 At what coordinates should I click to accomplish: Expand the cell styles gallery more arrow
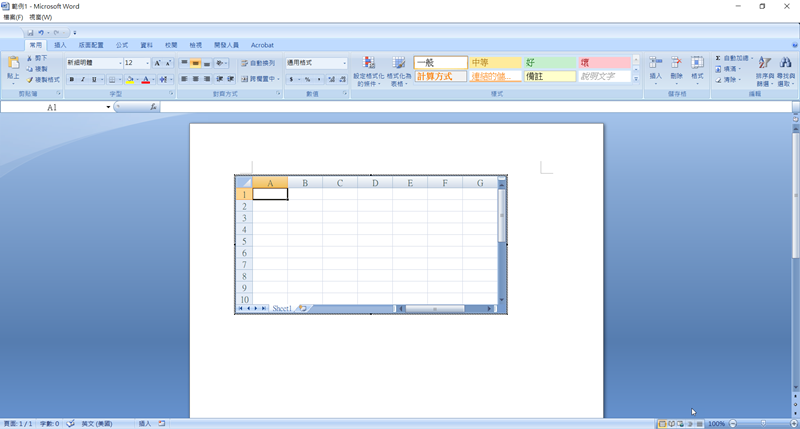pos(636,79)
